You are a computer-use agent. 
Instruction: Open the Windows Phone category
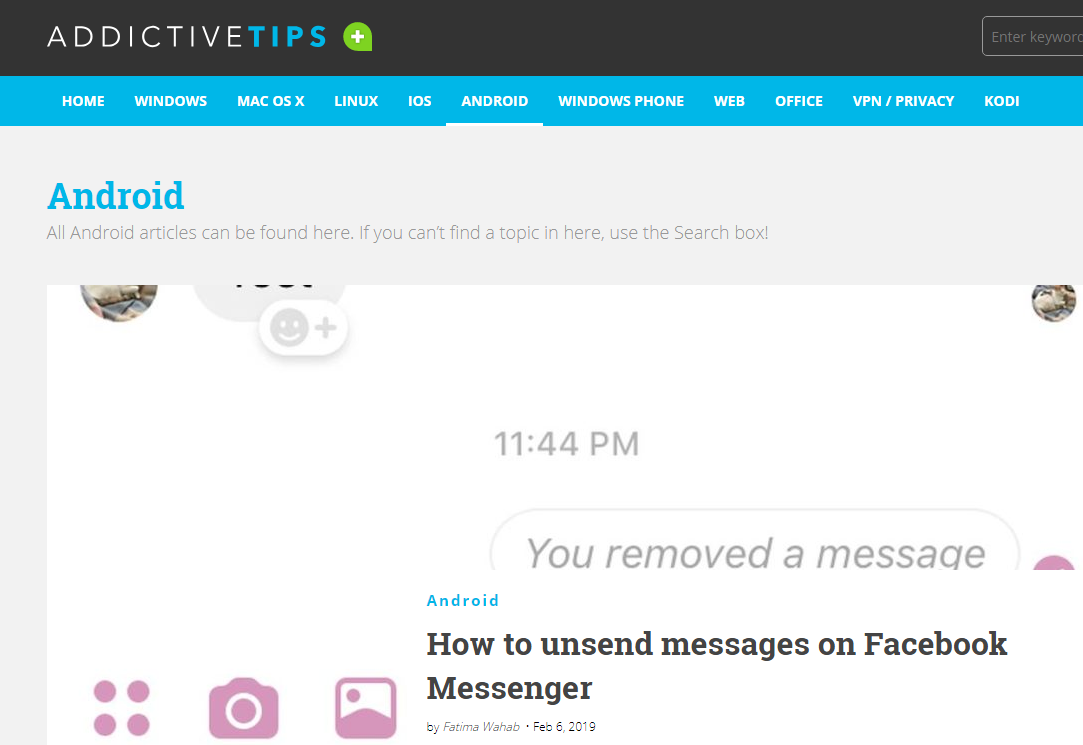621,101
